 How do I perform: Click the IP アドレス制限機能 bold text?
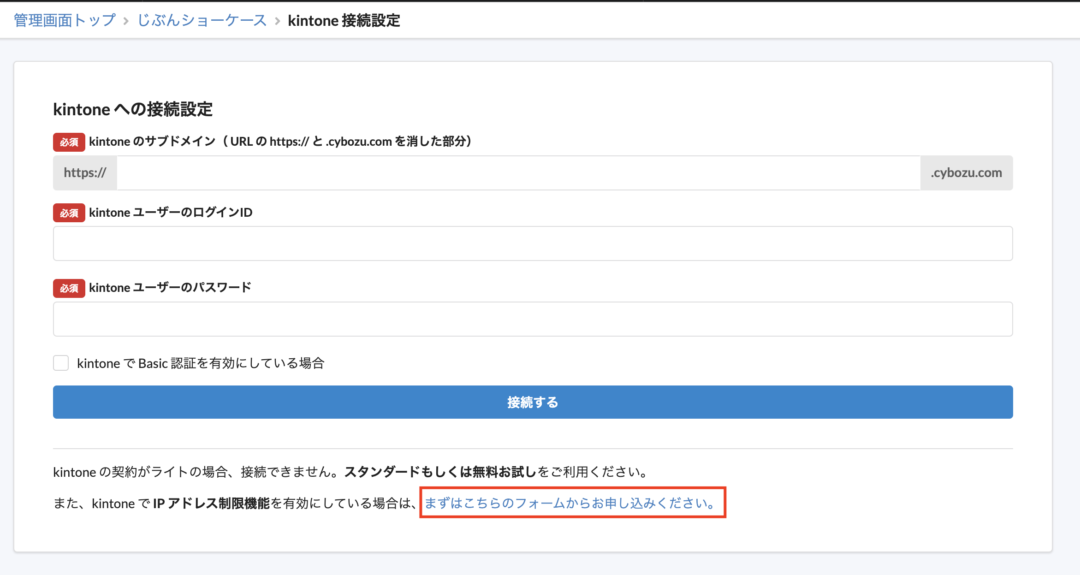pyautogui.click(x=211, y=503)
